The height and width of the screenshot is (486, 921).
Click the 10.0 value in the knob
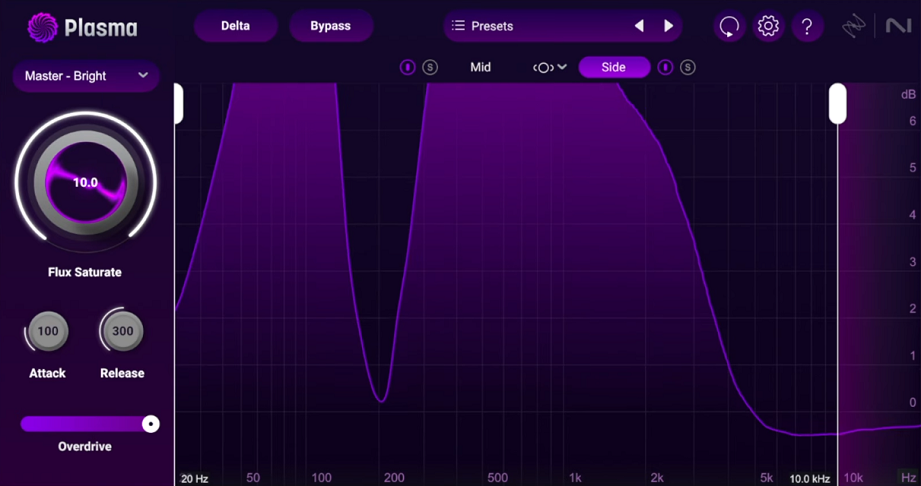85,183
